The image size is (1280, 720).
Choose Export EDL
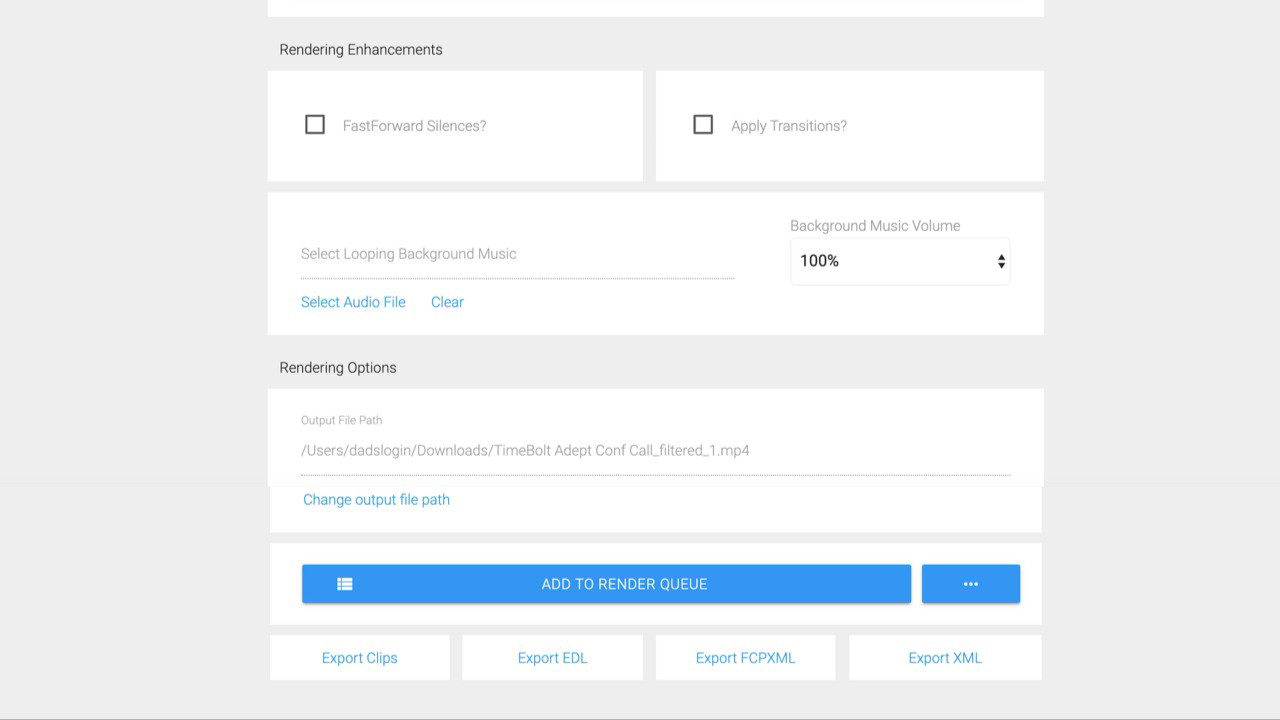(x=552, y=658)
